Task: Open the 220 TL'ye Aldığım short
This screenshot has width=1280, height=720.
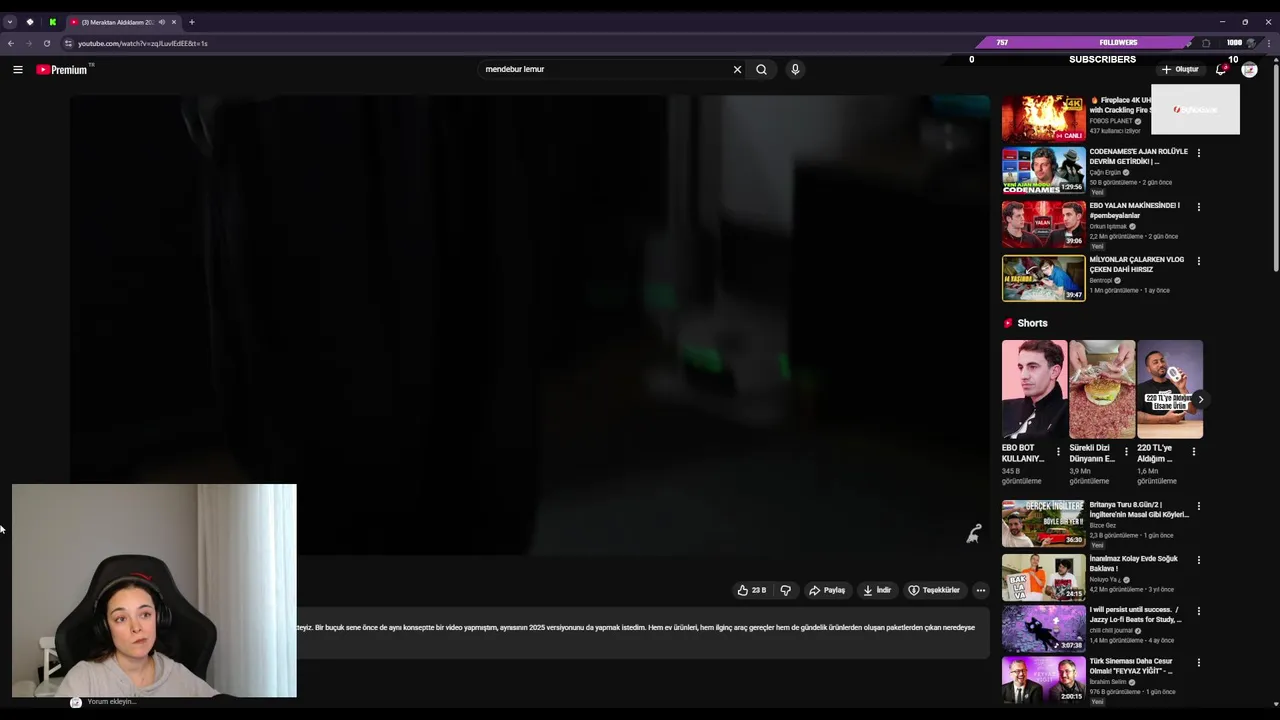Action: pyautogui.click(x=1170, y=389)
